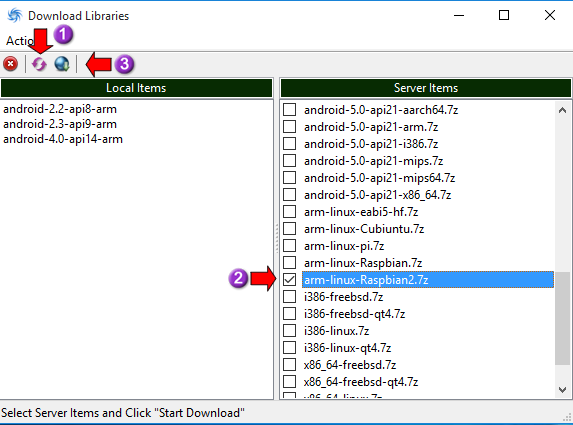Click the red cancel/stop icon in toolbar
This screenshot has width=573, height=425.
tap(11, 64)
